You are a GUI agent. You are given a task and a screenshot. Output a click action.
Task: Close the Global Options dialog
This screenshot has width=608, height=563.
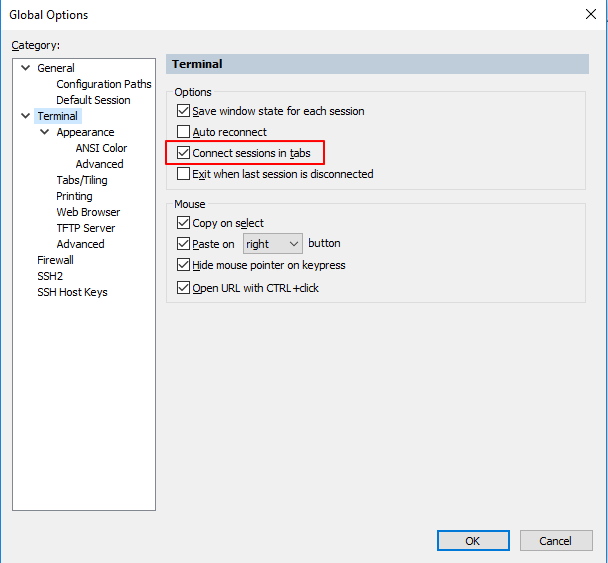[x=589, y=14]
